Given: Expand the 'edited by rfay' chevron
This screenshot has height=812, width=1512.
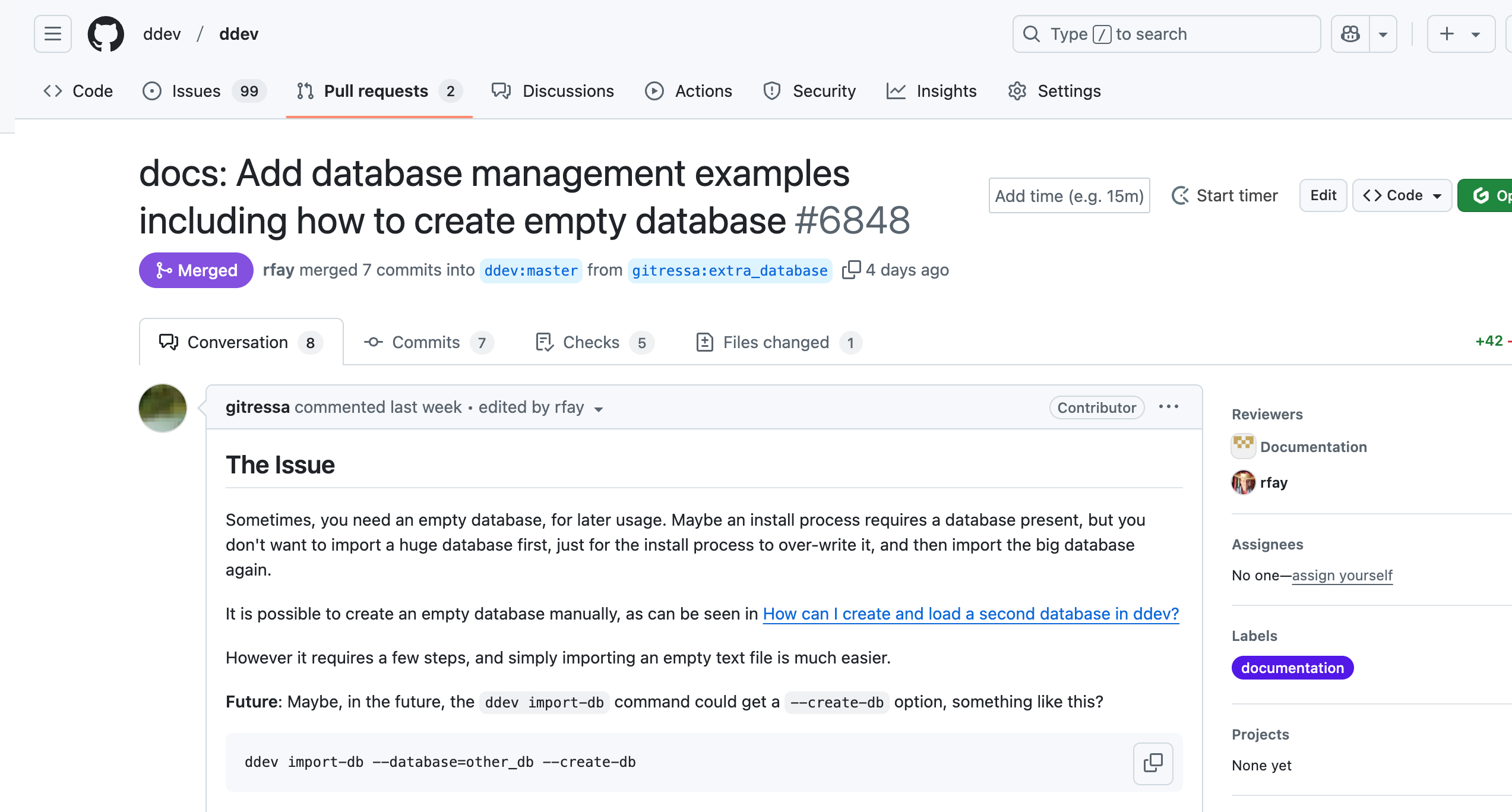Looking at the screenshot, I should pyautogui.click(x=599, y=409).
